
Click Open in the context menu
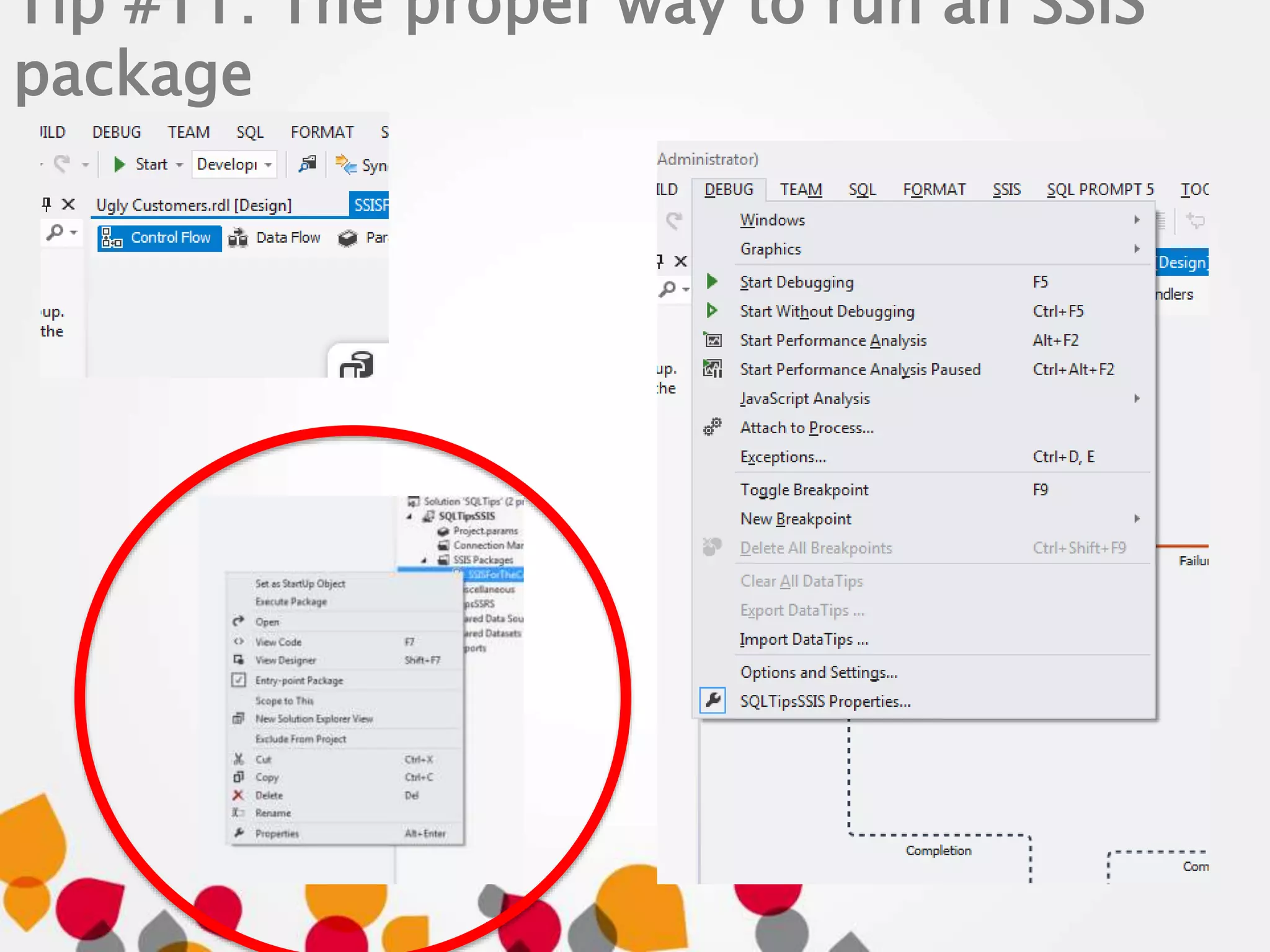click(346, 622)
